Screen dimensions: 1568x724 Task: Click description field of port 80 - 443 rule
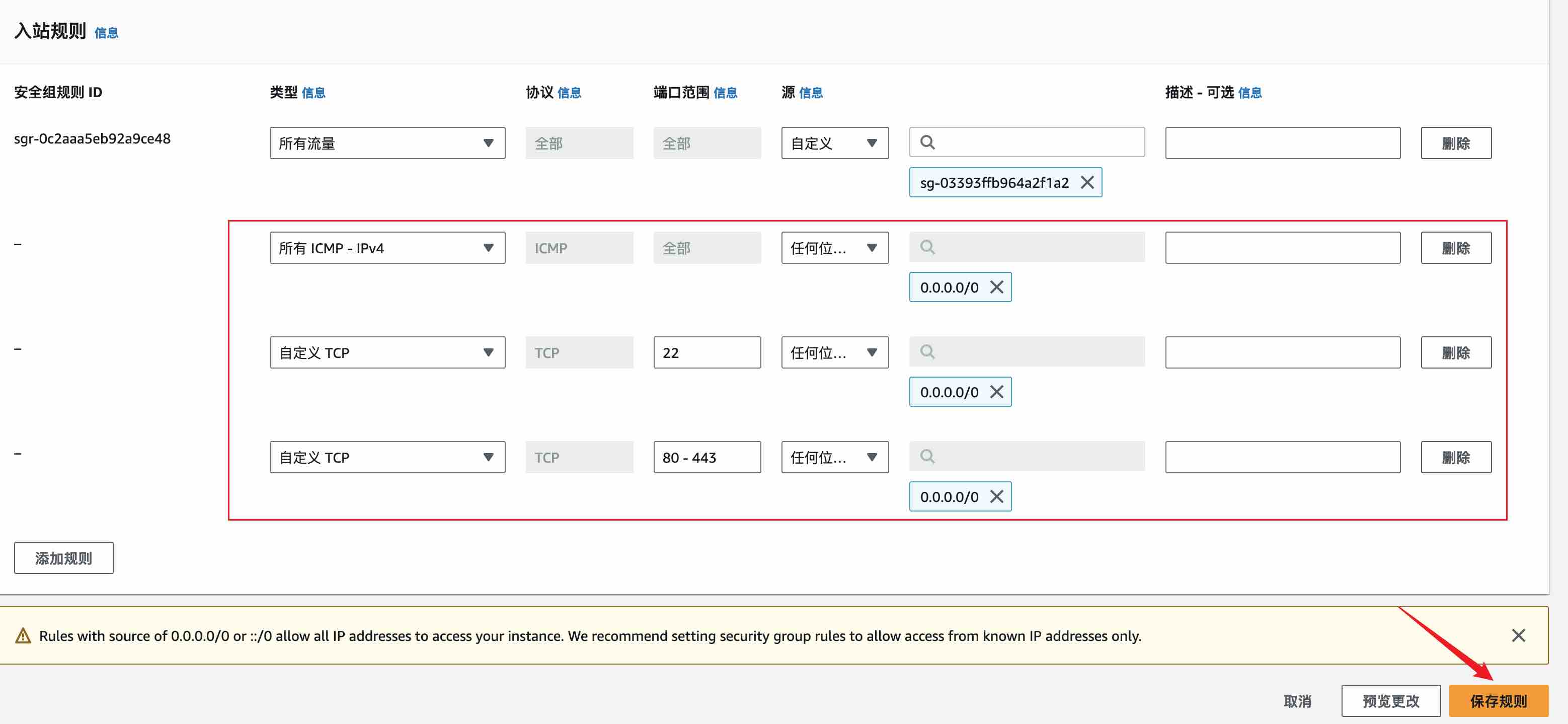1283,457
